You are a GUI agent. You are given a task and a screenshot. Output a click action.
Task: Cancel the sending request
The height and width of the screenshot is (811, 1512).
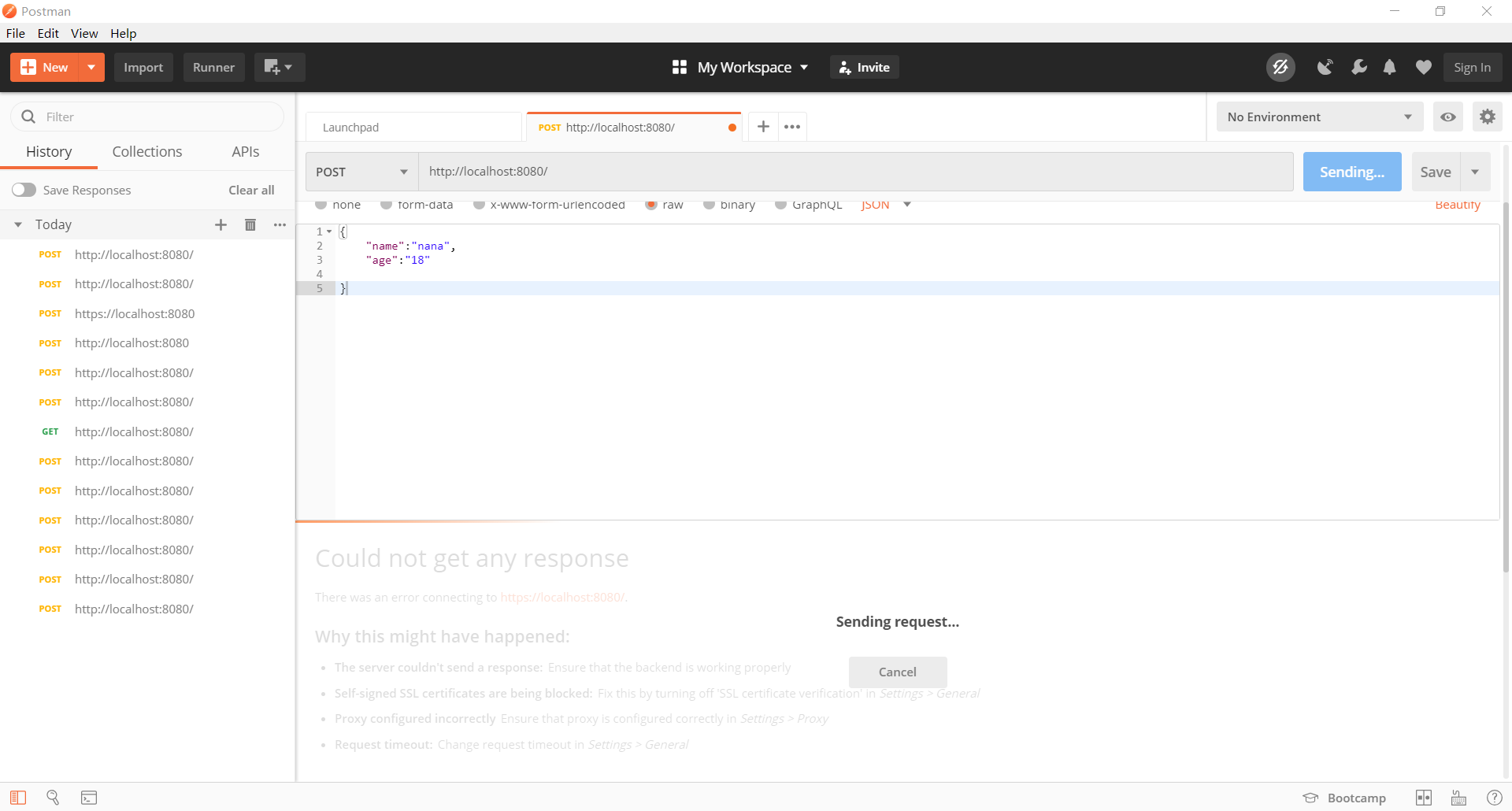point(898,672)
